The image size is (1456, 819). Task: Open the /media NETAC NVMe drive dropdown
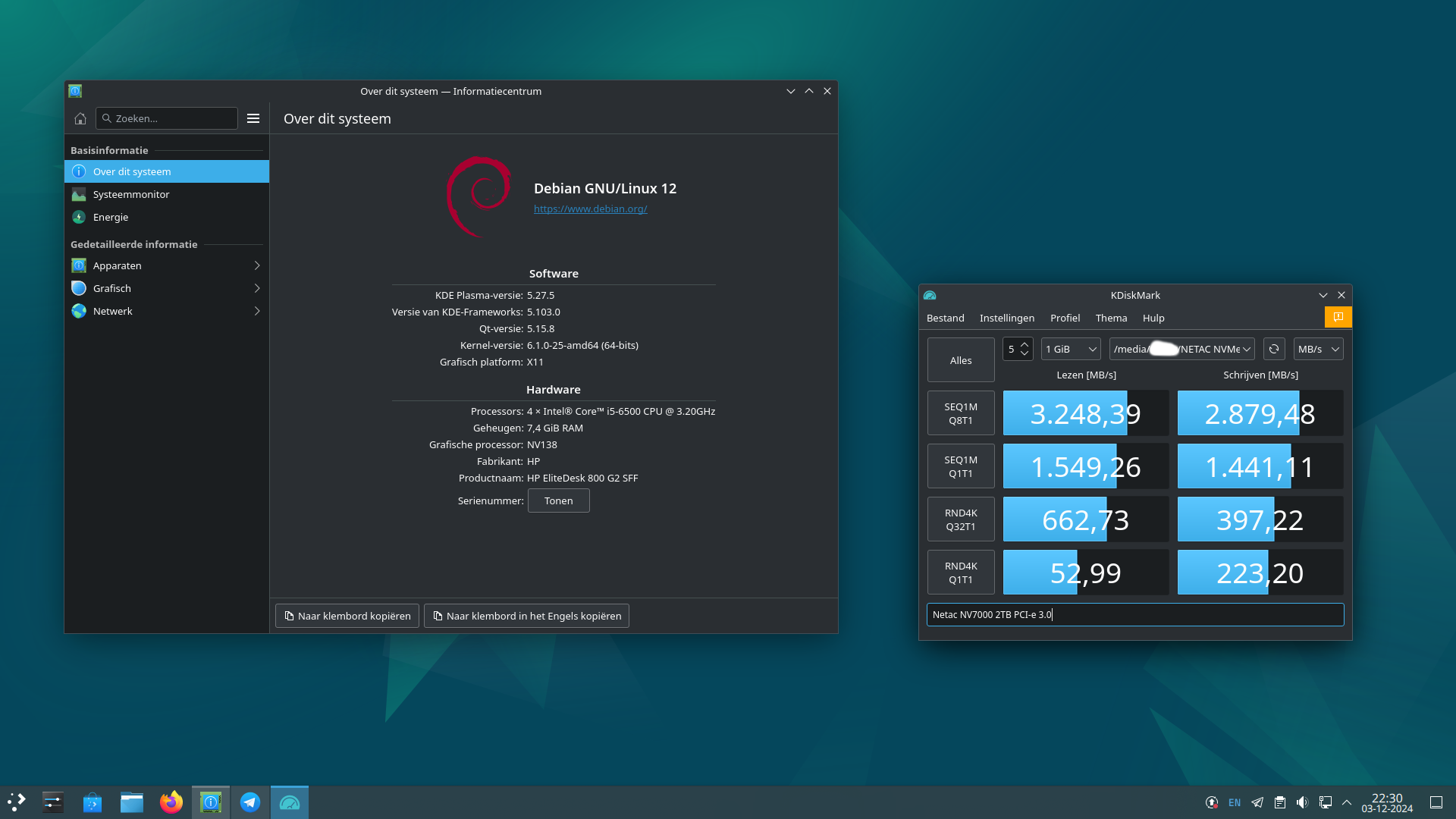1181,349
